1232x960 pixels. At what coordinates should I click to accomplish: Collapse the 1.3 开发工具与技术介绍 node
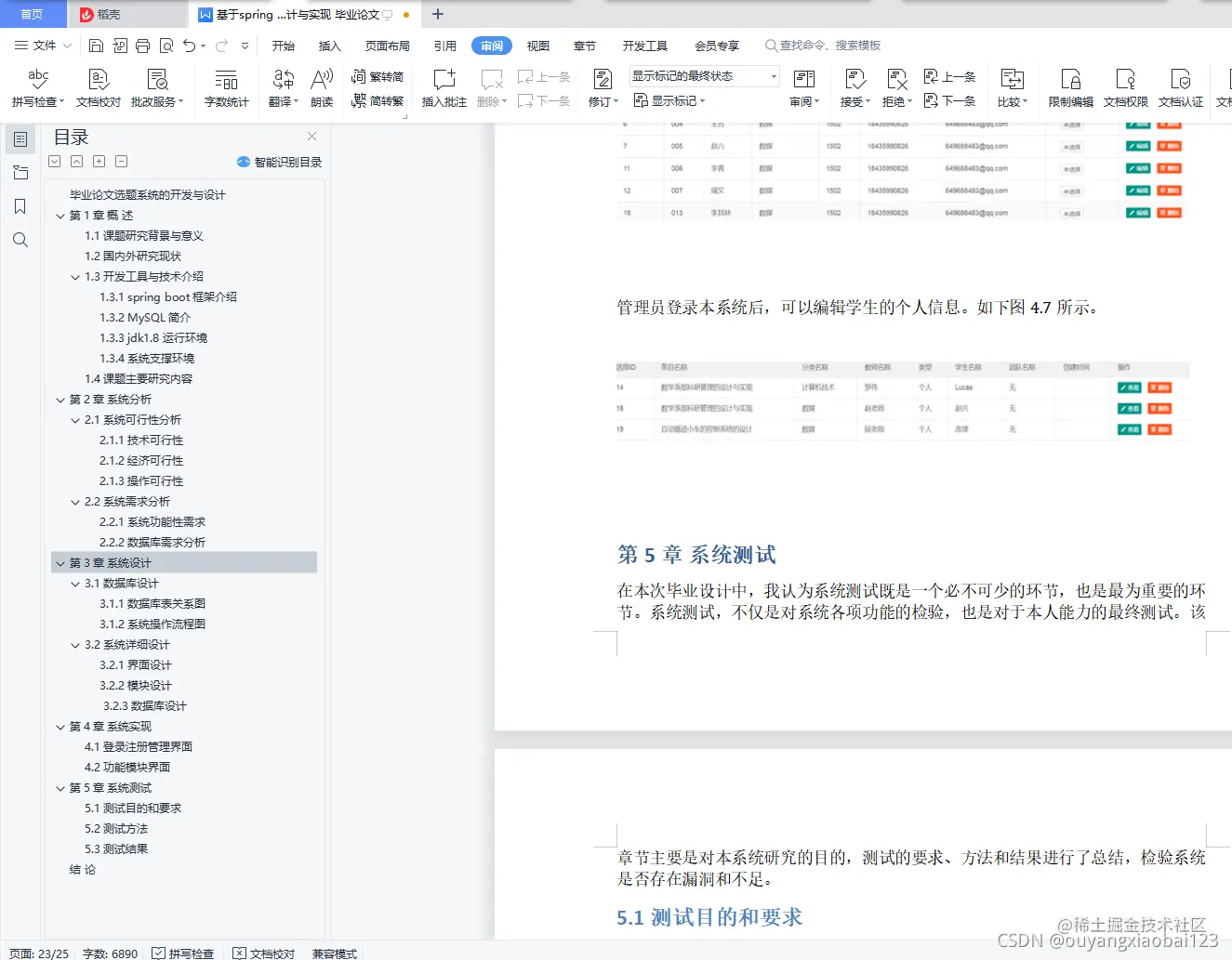(75, 277)
